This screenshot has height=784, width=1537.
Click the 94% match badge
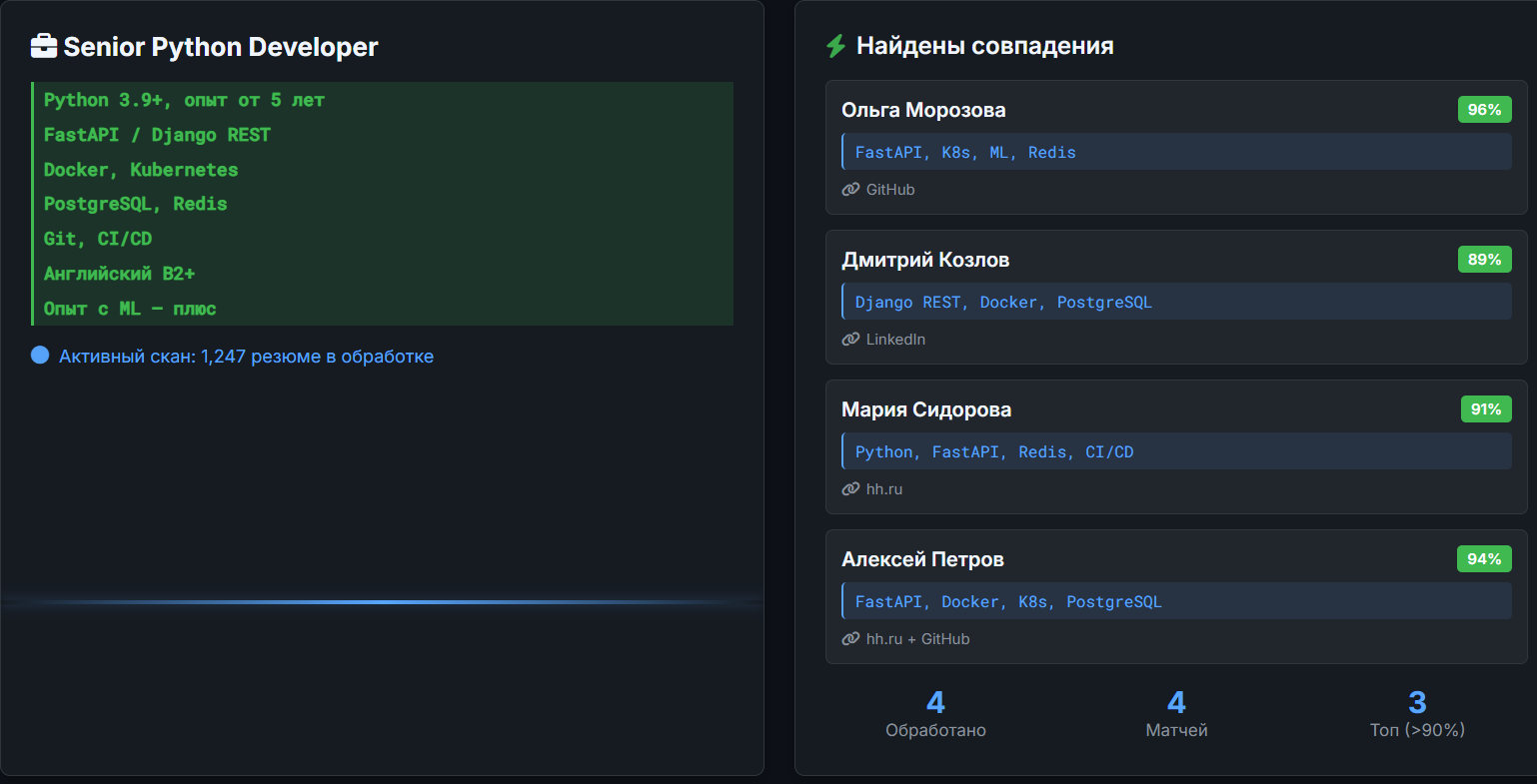[1484, 559]
